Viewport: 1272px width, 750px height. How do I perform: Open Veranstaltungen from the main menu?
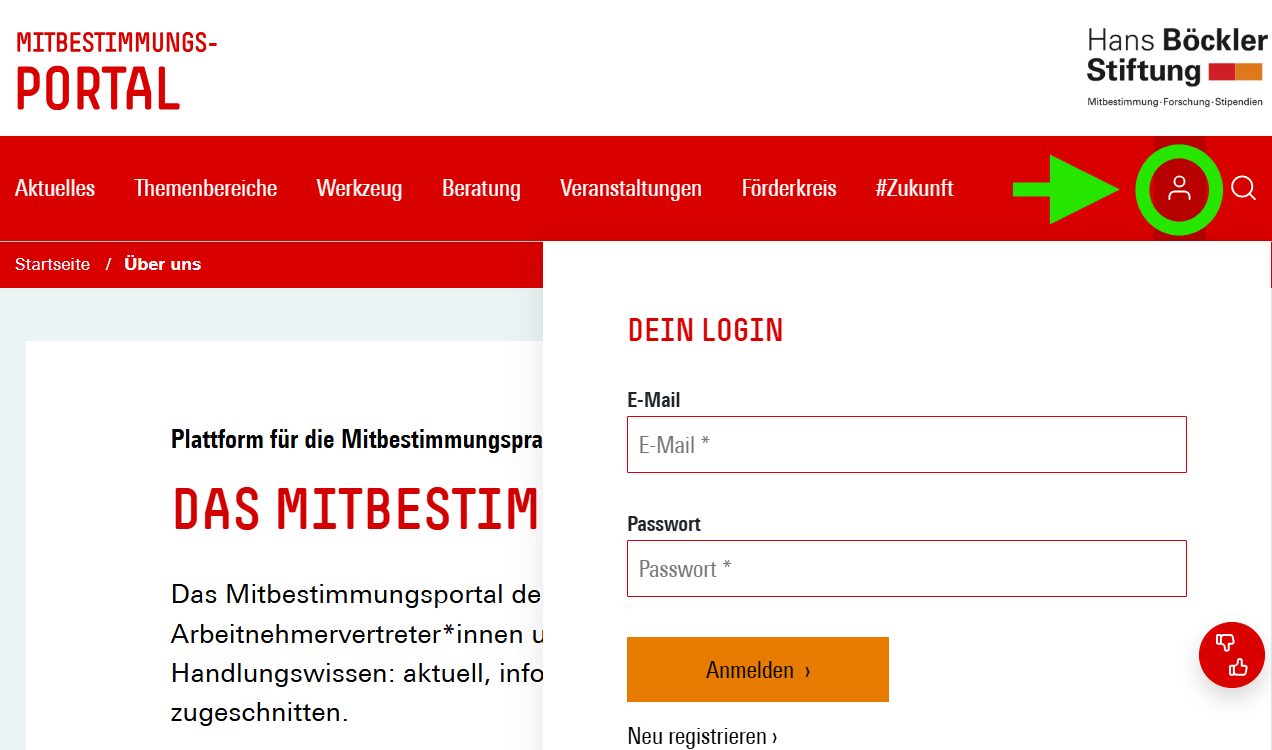[631, 188]
